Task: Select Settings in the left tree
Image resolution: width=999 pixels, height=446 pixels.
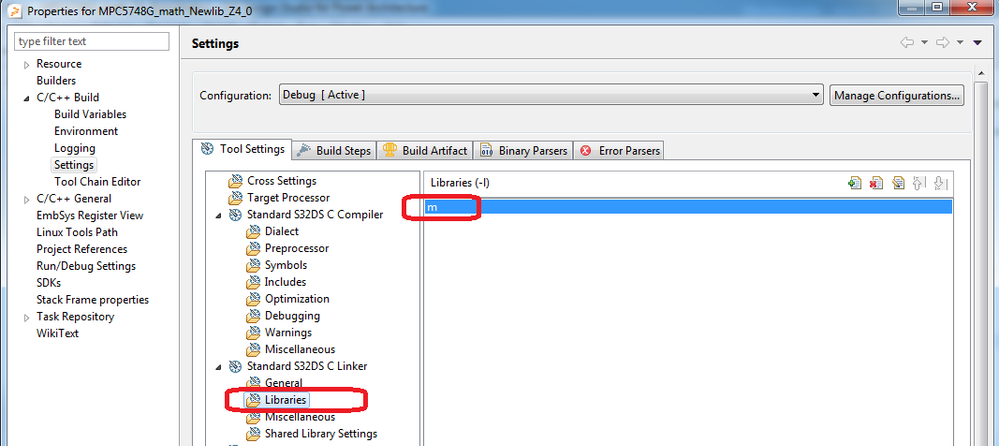Action: pos(74,164)
